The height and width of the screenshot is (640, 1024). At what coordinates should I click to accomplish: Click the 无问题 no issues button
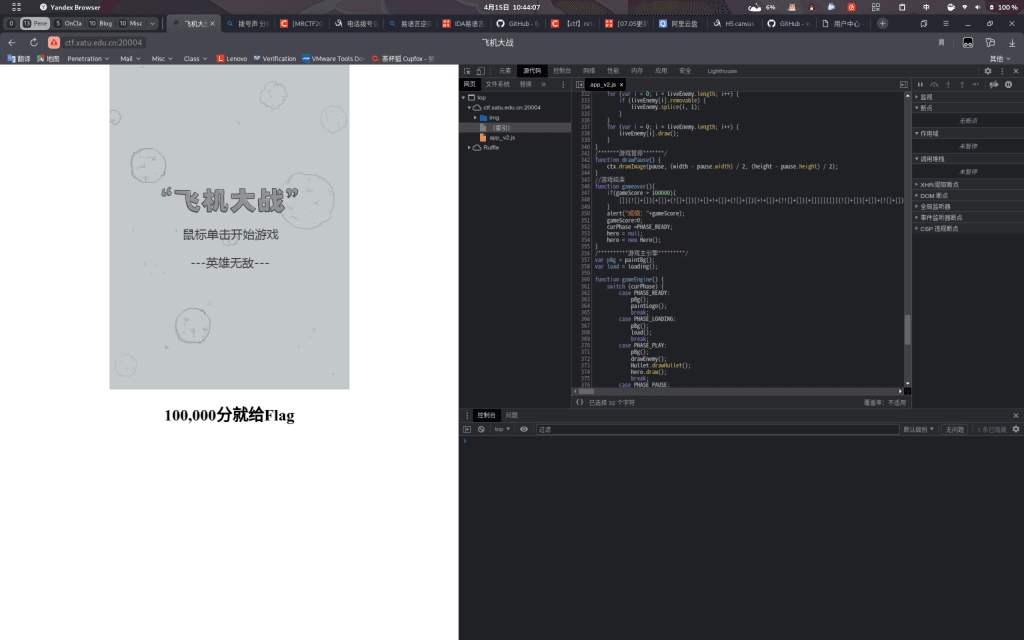click(x=955, y=429)
